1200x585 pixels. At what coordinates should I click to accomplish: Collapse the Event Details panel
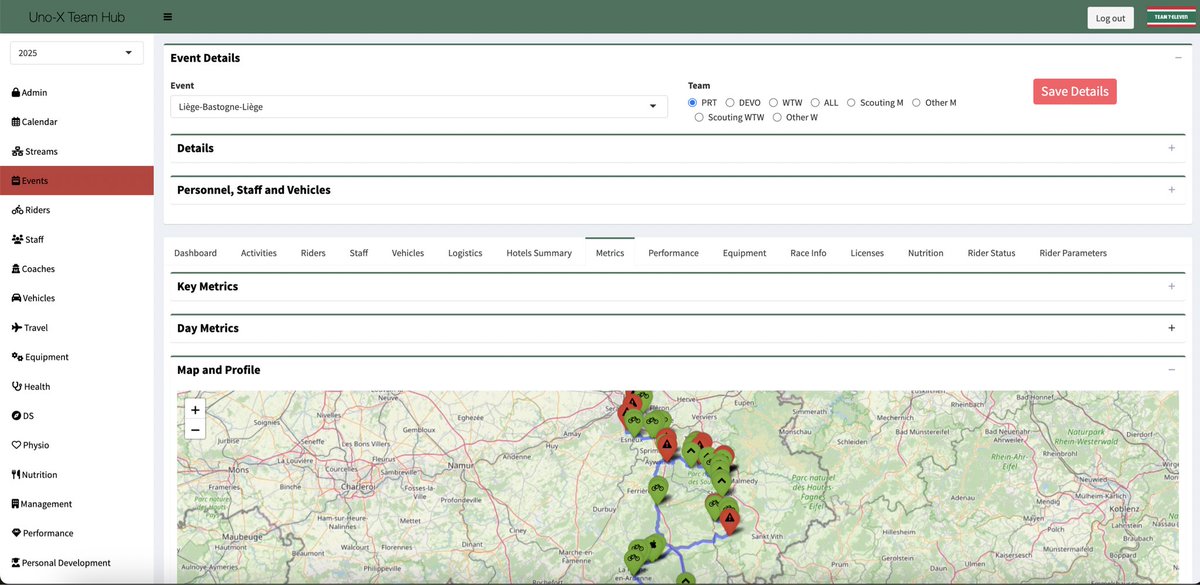pos(1178,58)
